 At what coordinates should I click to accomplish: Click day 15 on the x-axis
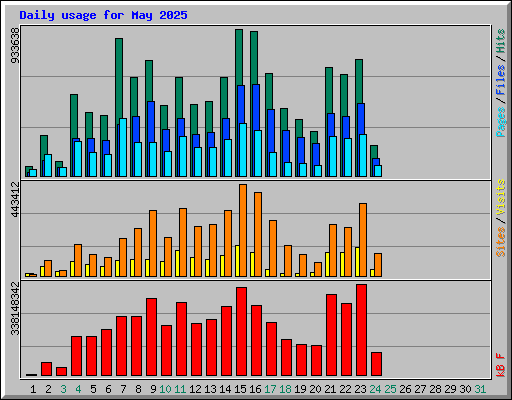point(240,389)
